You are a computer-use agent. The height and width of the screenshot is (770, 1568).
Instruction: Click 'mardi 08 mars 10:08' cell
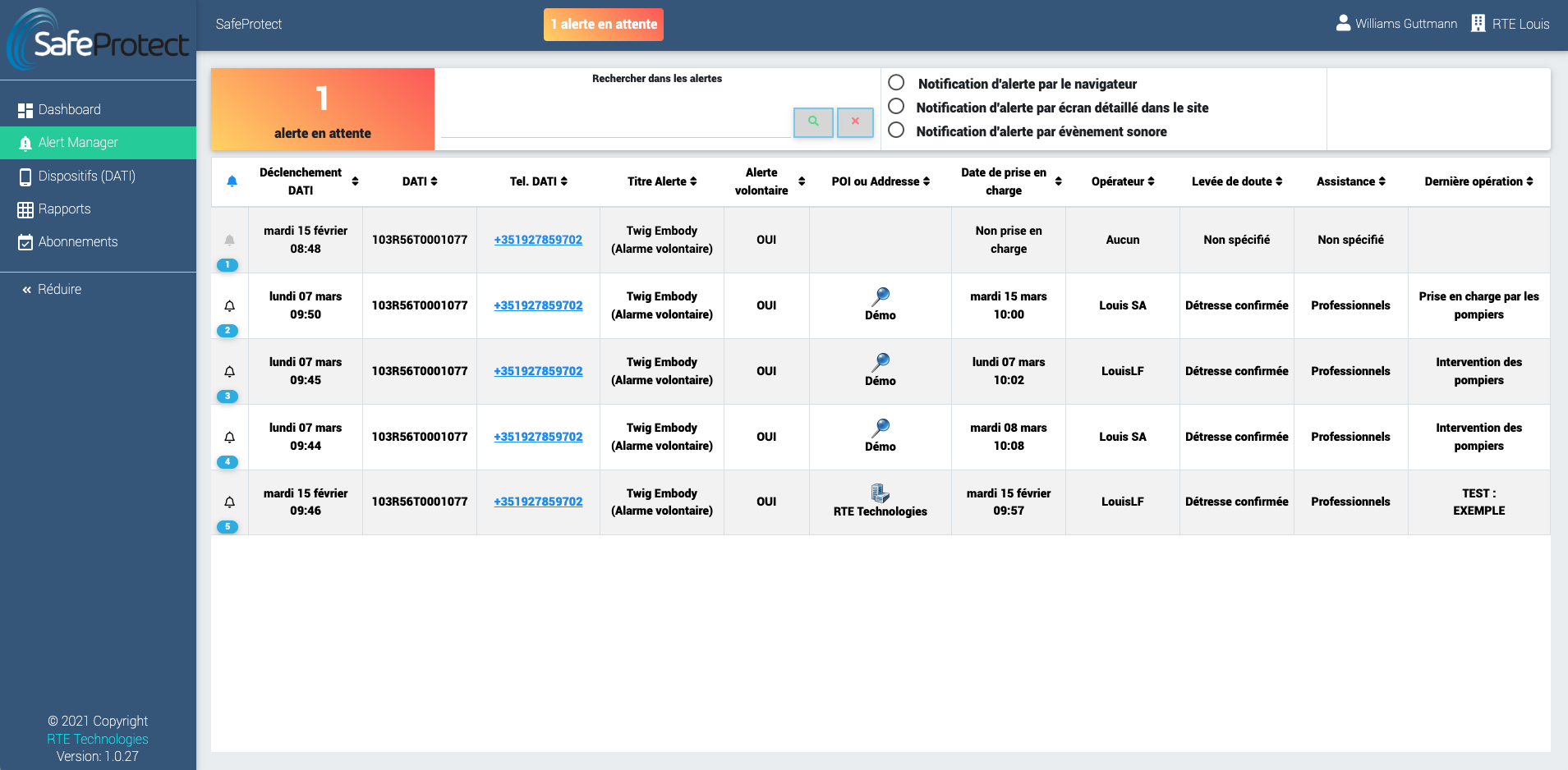click(x=1009, y=437)
